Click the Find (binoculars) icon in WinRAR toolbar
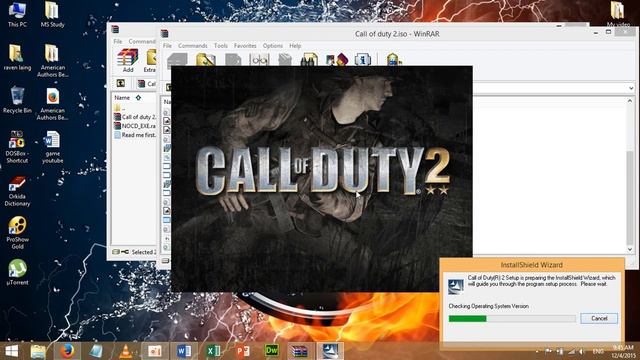Viewport: 640px width, 360px height. 309,60
